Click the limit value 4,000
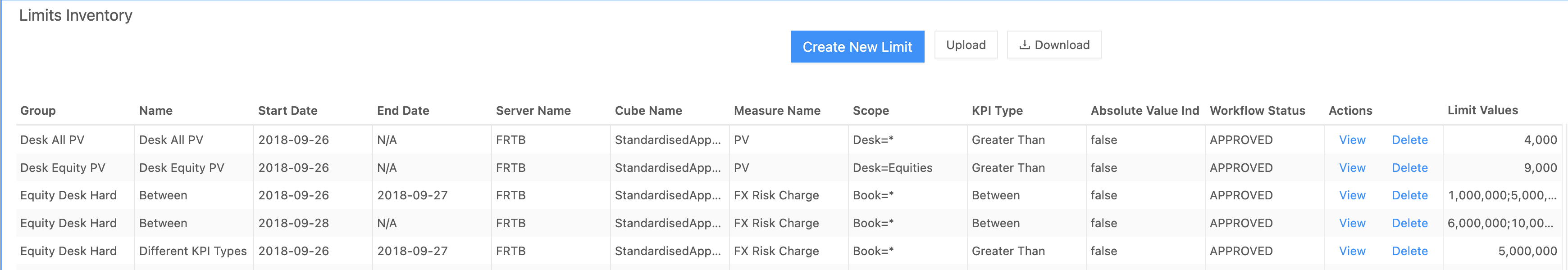Image resolution: width=1568 pixels, height=270 pixels. coord(1540,140)
